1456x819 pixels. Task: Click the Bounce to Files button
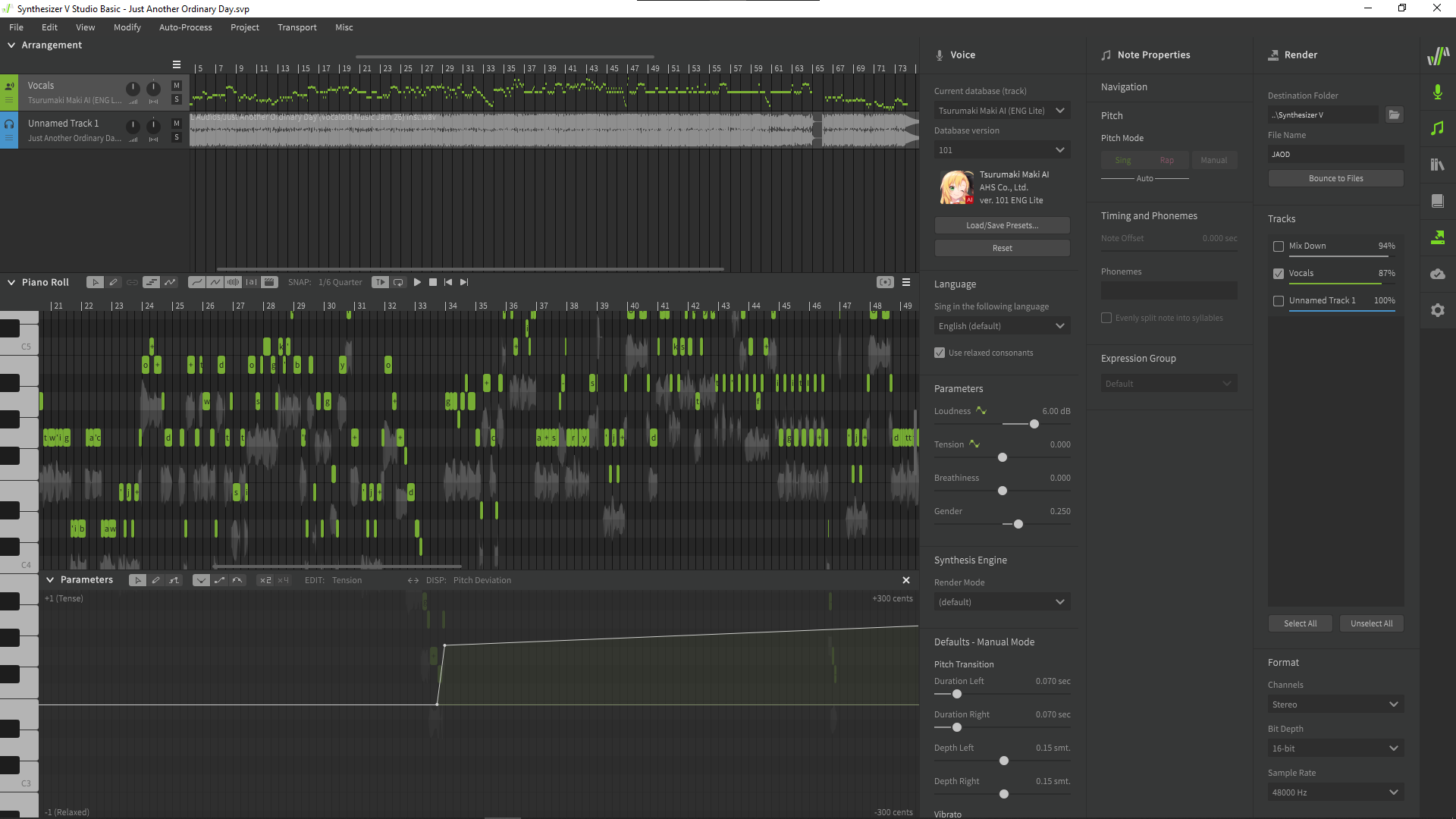pyautogui.click(x=1335, y=178)
